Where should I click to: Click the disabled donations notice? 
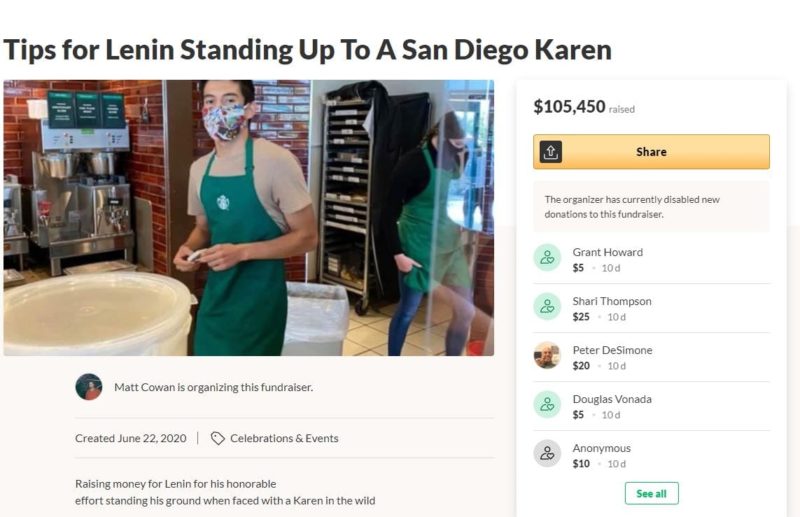651,207
